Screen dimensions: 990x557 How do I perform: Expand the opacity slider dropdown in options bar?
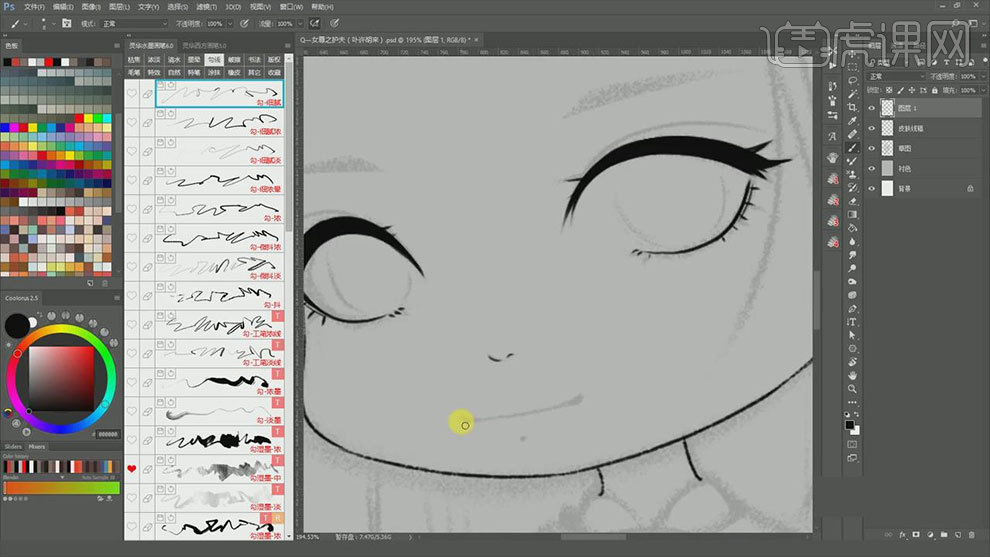coord(228,24)
